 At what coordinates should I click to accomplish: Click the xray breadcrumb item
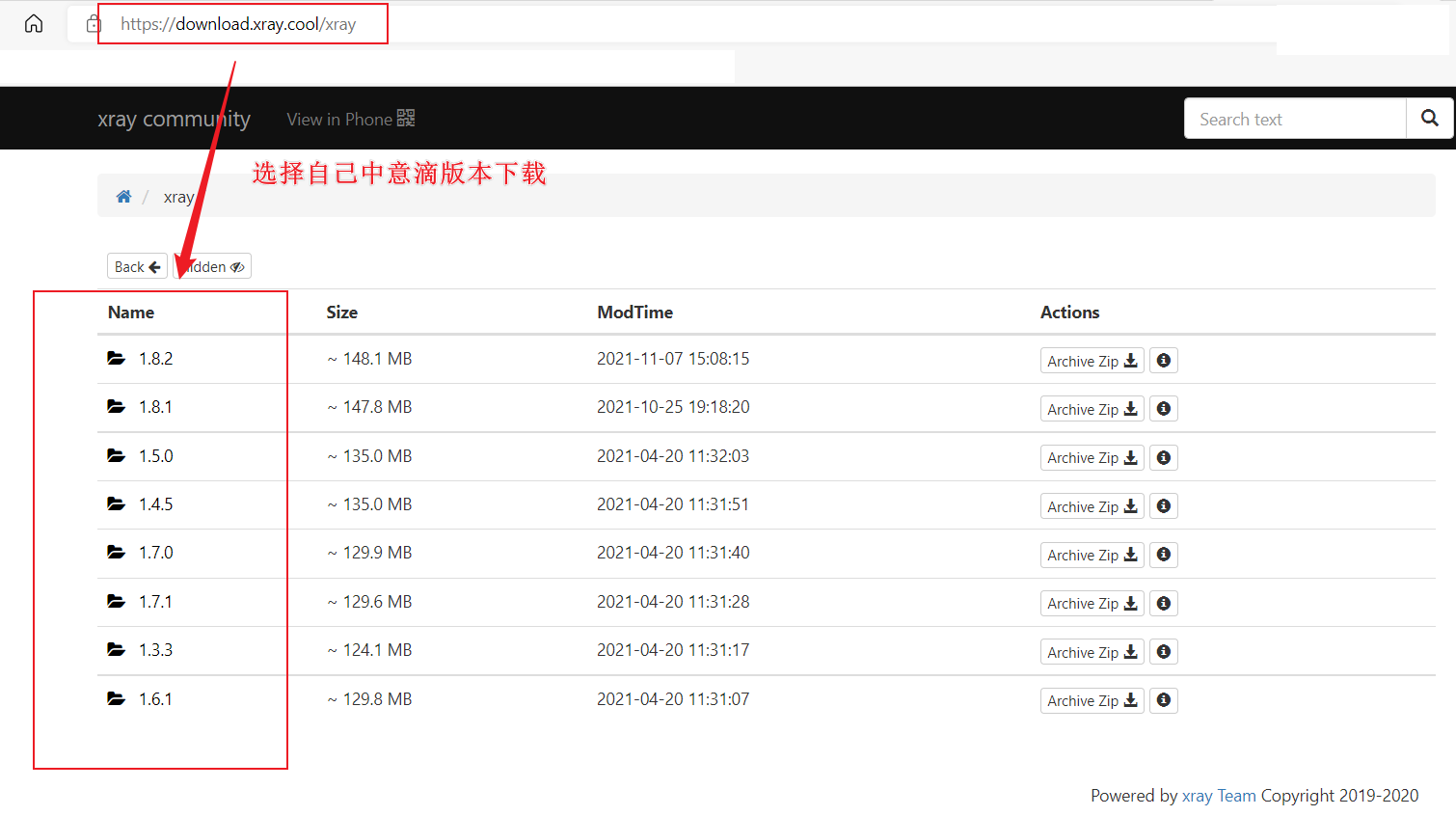178,197
